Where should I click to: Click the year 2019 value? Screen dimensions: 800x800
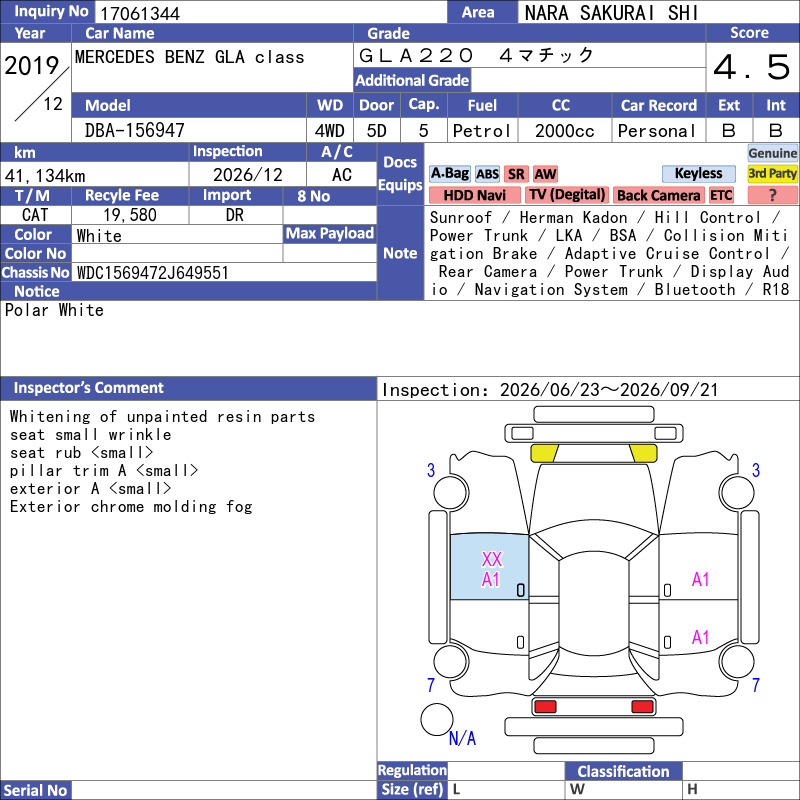point(32,65)
